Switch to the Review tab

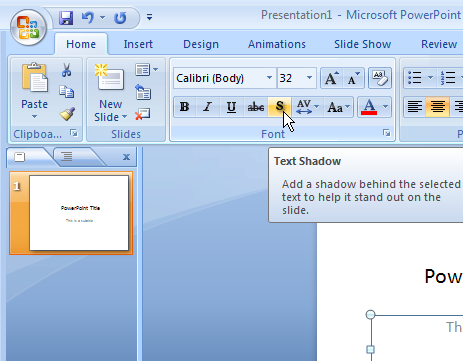[x=439, y=44]
